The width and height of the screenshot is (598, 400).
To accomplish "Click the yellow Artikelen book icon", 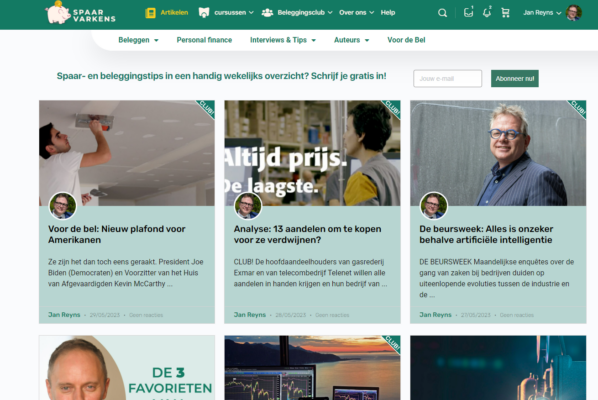I will pos(150,13).
